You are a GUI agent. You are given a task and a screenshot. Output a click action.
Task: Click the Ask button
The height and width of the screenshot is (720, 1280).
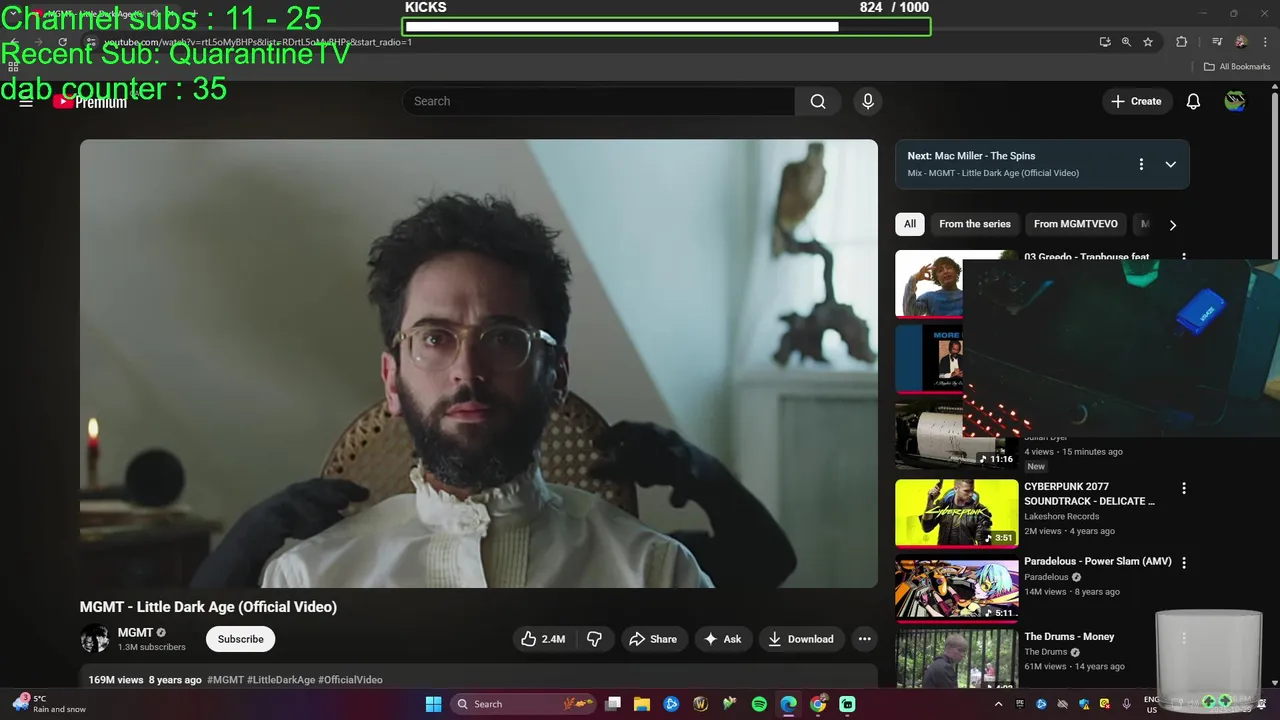[x=723, y=639]
